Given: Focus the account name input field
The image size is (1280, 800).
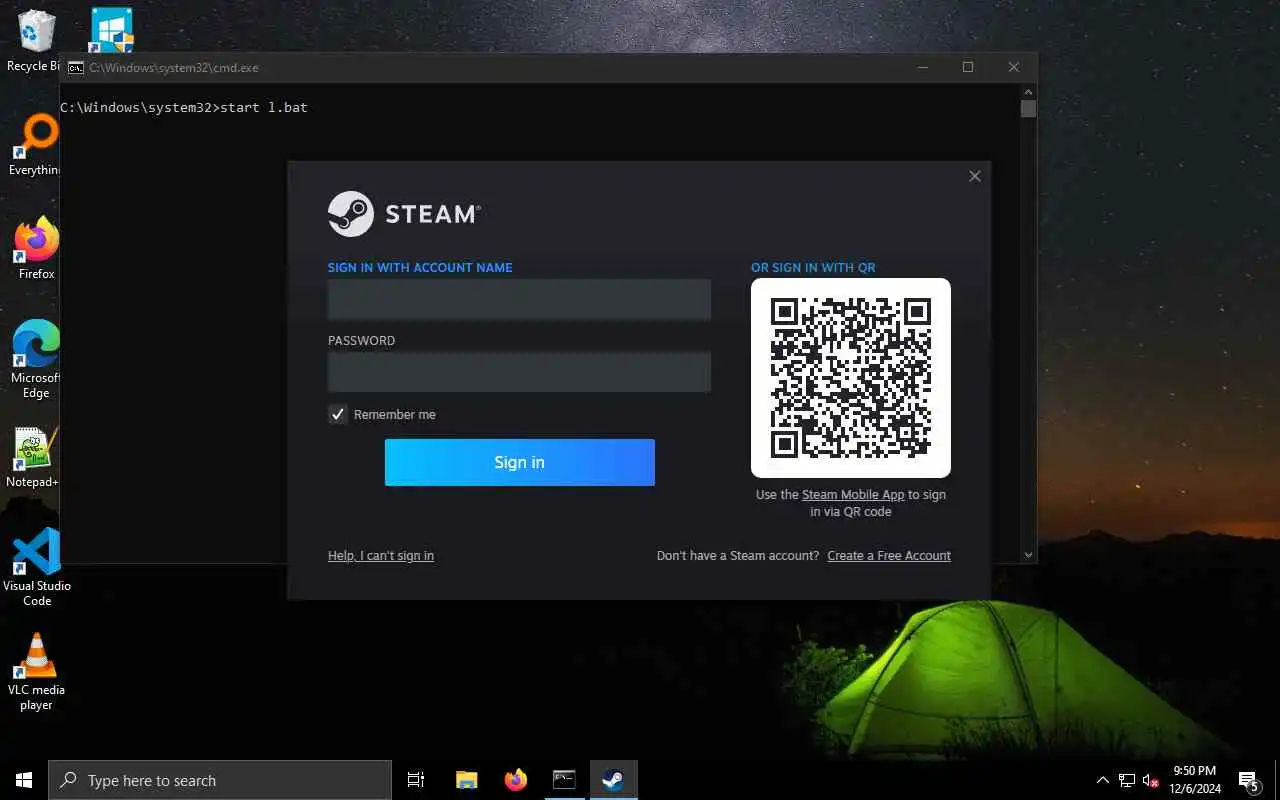Looking at the screenshot, I should (x=519, y=300).
